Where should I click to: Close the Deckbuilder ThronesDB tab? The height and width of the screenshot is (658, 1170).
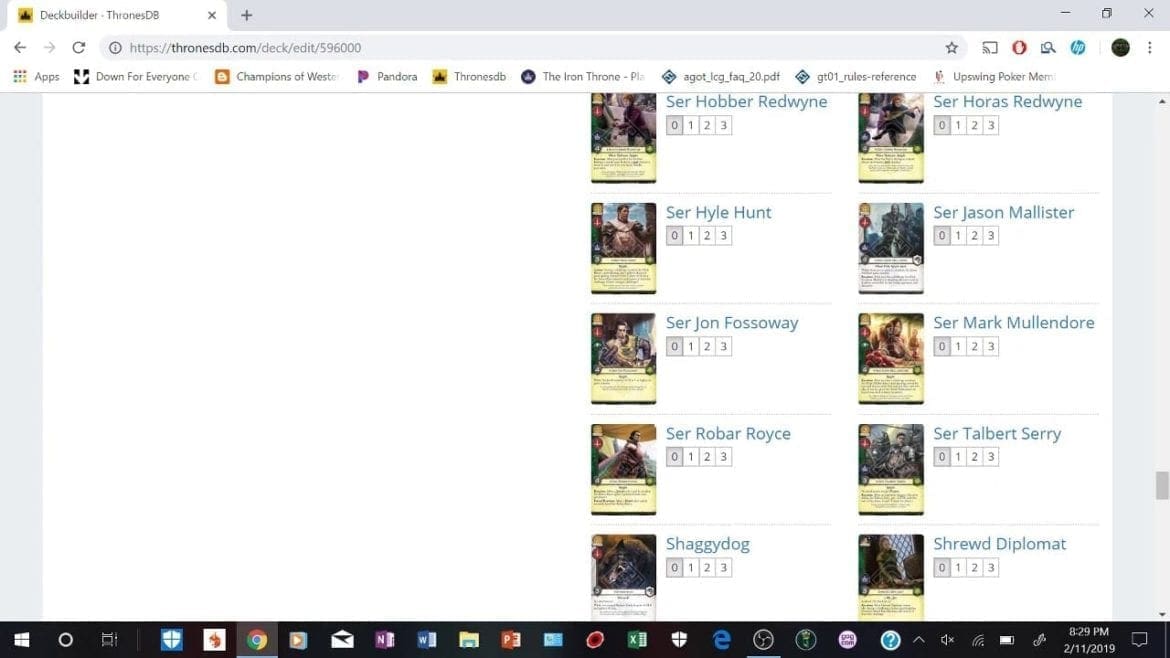pos(212,15)
